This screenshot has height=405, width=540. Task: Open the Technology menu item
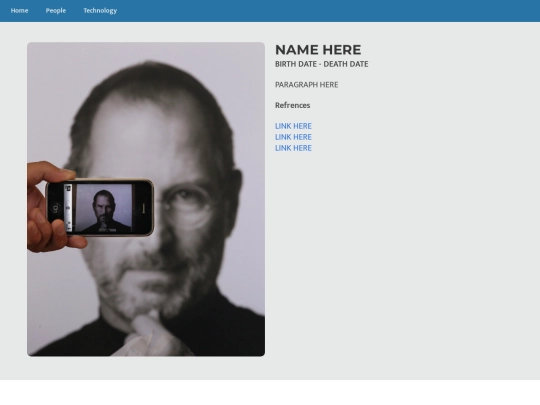tap(100, 11)
